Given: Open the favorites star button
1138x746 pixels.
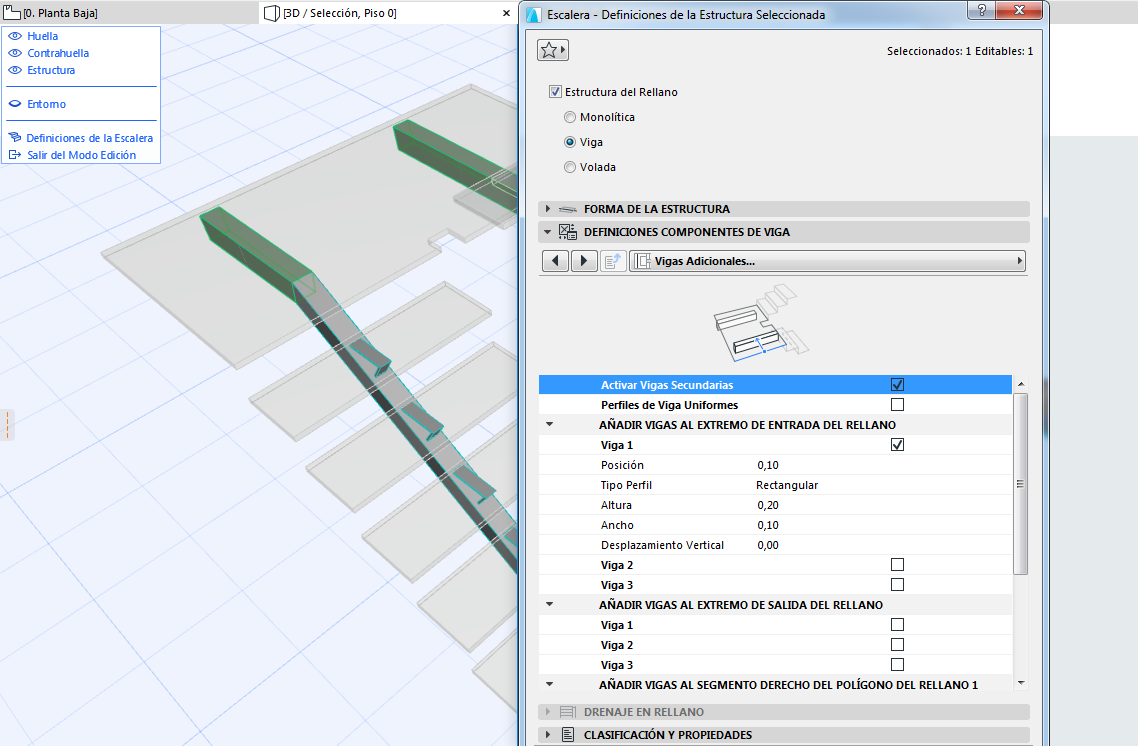Looking at the screenshot, I should (552, 50).
